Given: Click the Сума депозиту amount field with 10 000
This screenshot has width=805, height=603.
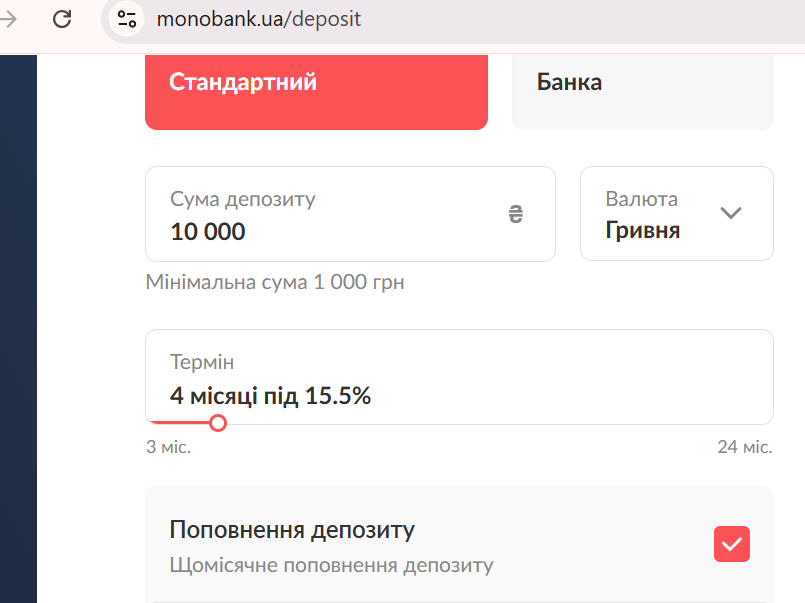Looking at the screenshot, I should click(330, 215).
